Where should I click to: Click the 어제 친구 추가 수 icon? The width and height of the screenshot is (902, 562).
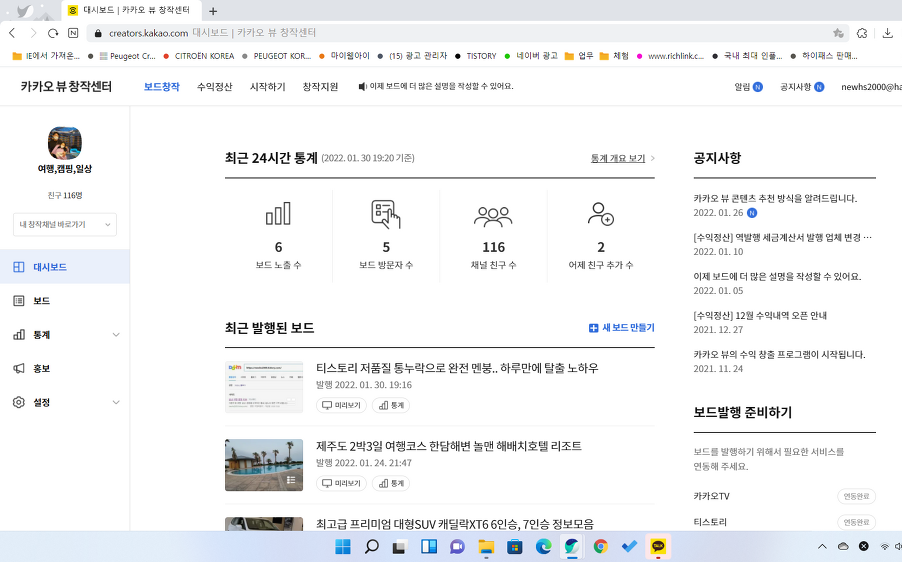pyautogui.click(x=601, y=213)
